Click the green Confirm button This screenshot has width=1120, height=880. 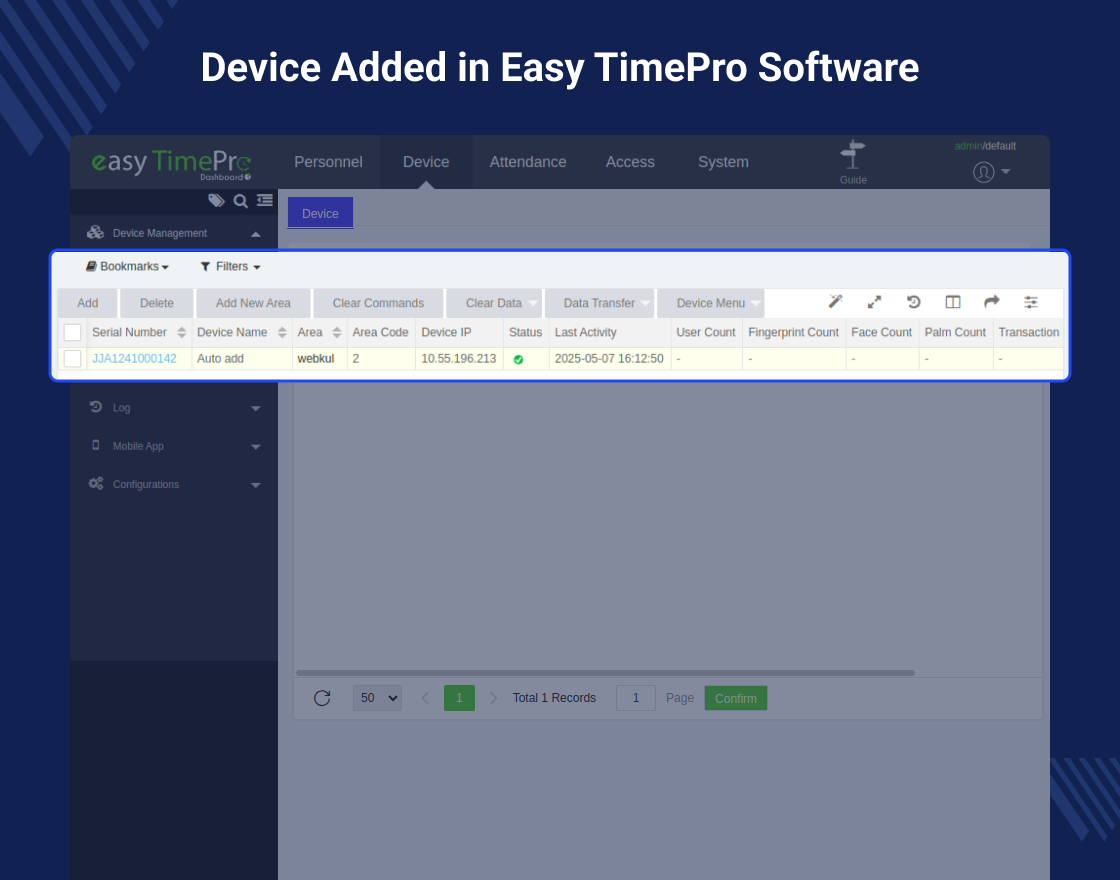coord(736,698)
